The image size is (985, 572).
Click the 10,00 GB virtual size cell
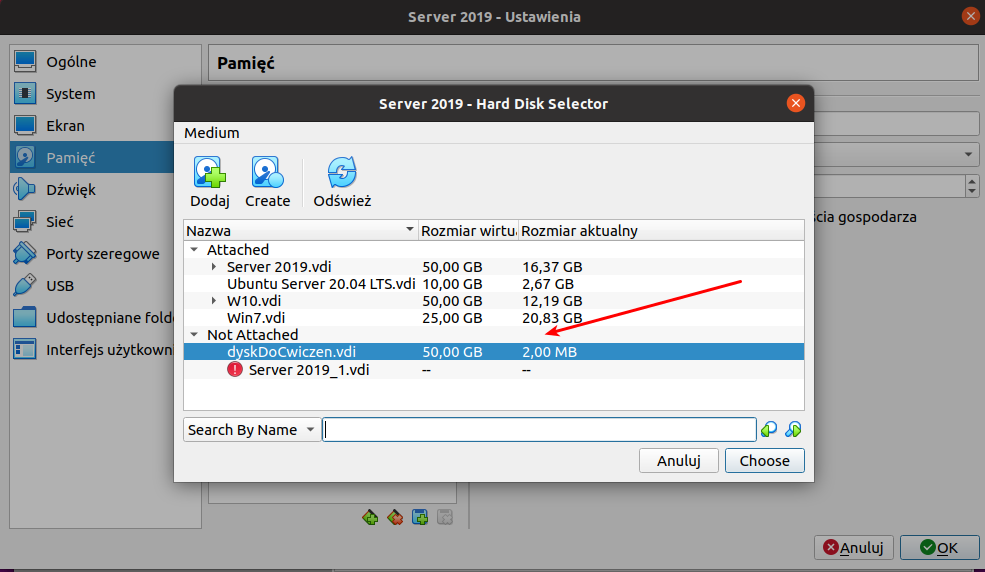(452, 284)
